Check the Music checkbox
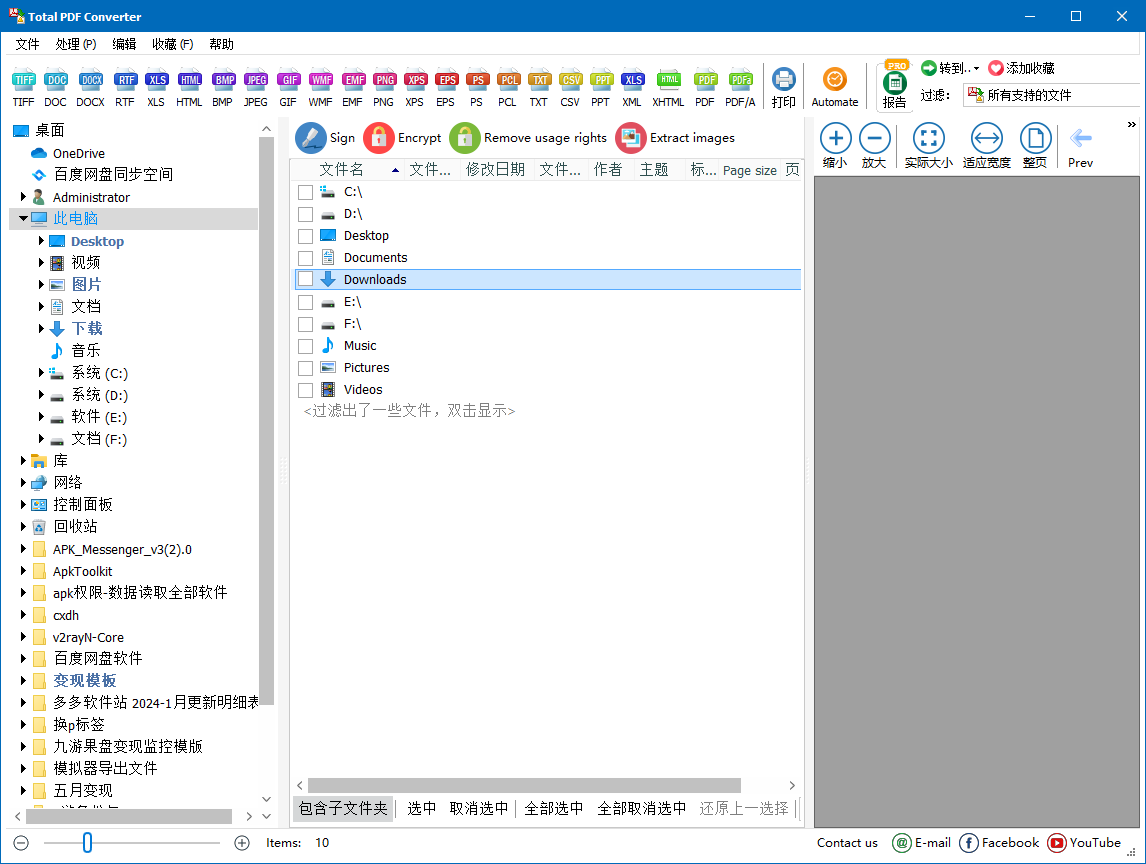The height and width of the screenshot is (864, 1146). pos(306,345)
